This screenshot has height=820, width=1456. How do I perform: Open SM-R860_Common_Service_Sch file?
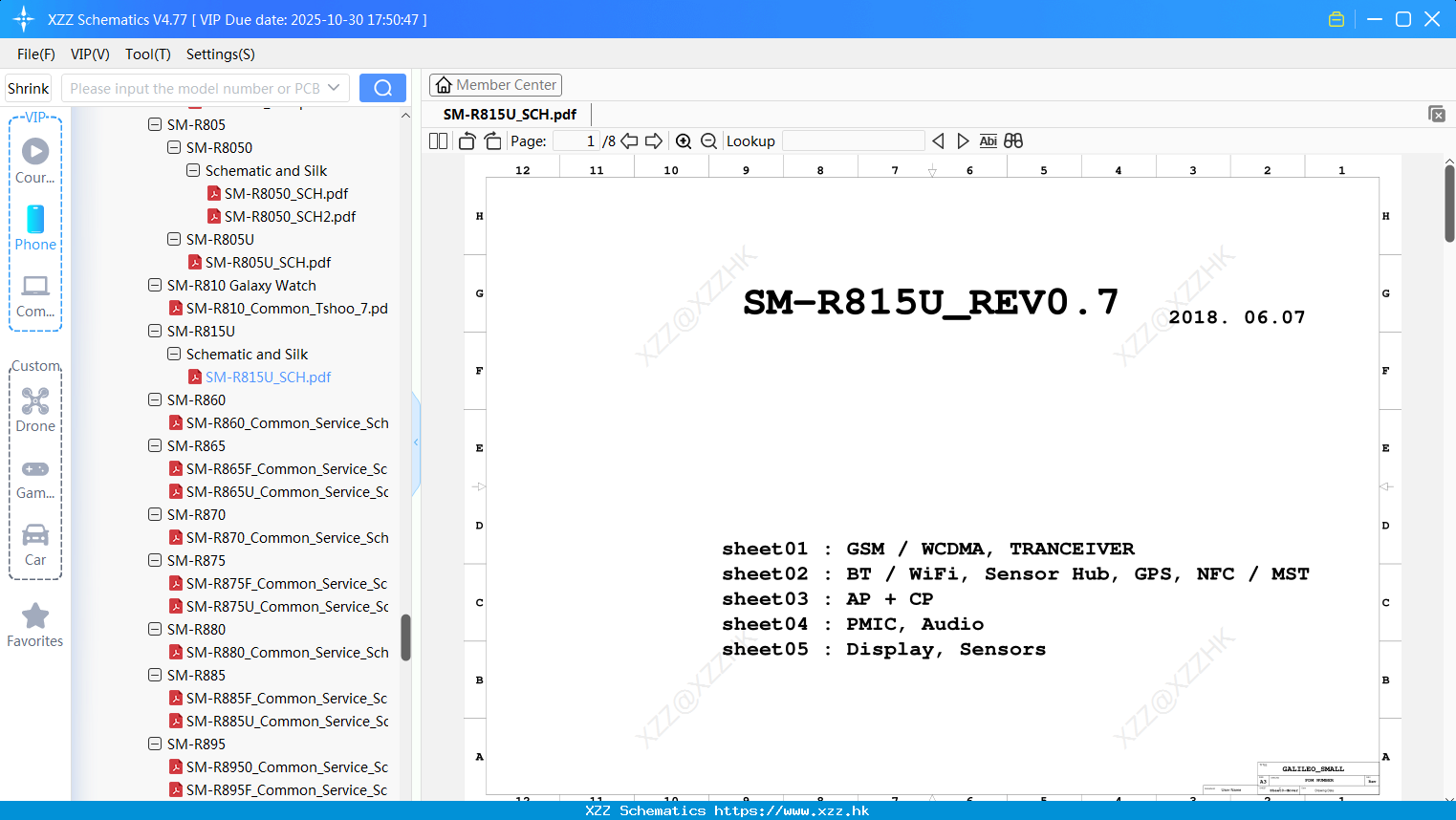tap(278, 422)
